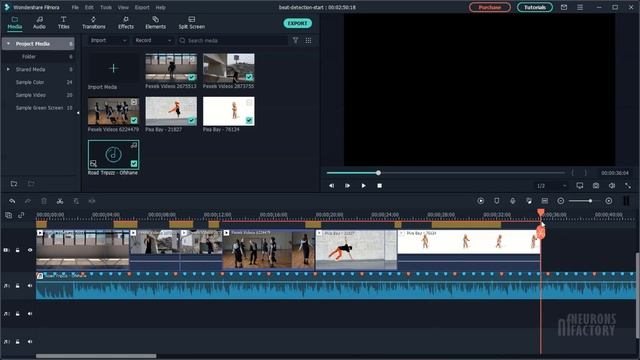
Task: Create a new folder in media panel
Action: (14, 184)
